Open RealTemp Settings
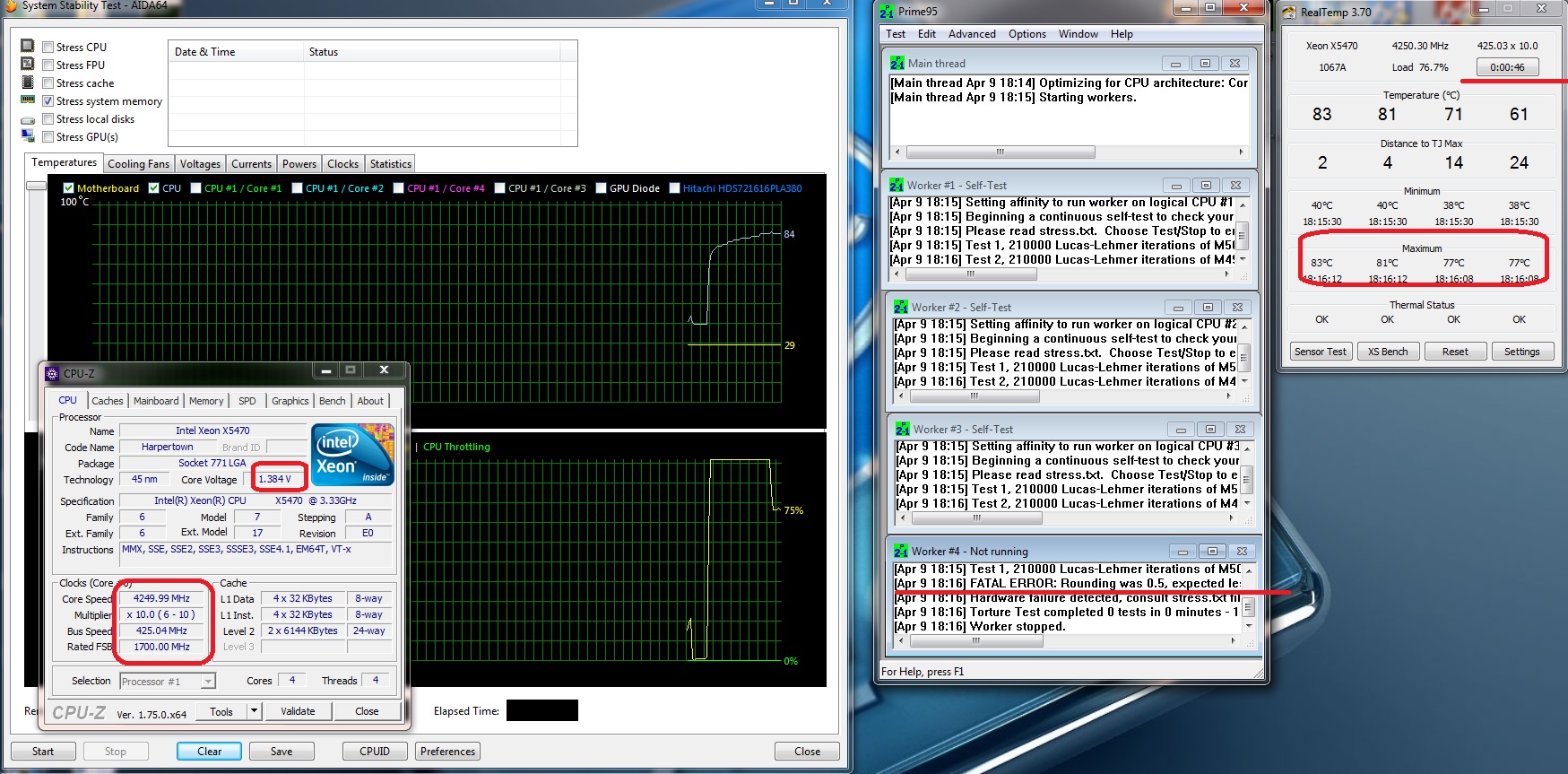This screenshot has width=1568, height=774. (1521, 352)
